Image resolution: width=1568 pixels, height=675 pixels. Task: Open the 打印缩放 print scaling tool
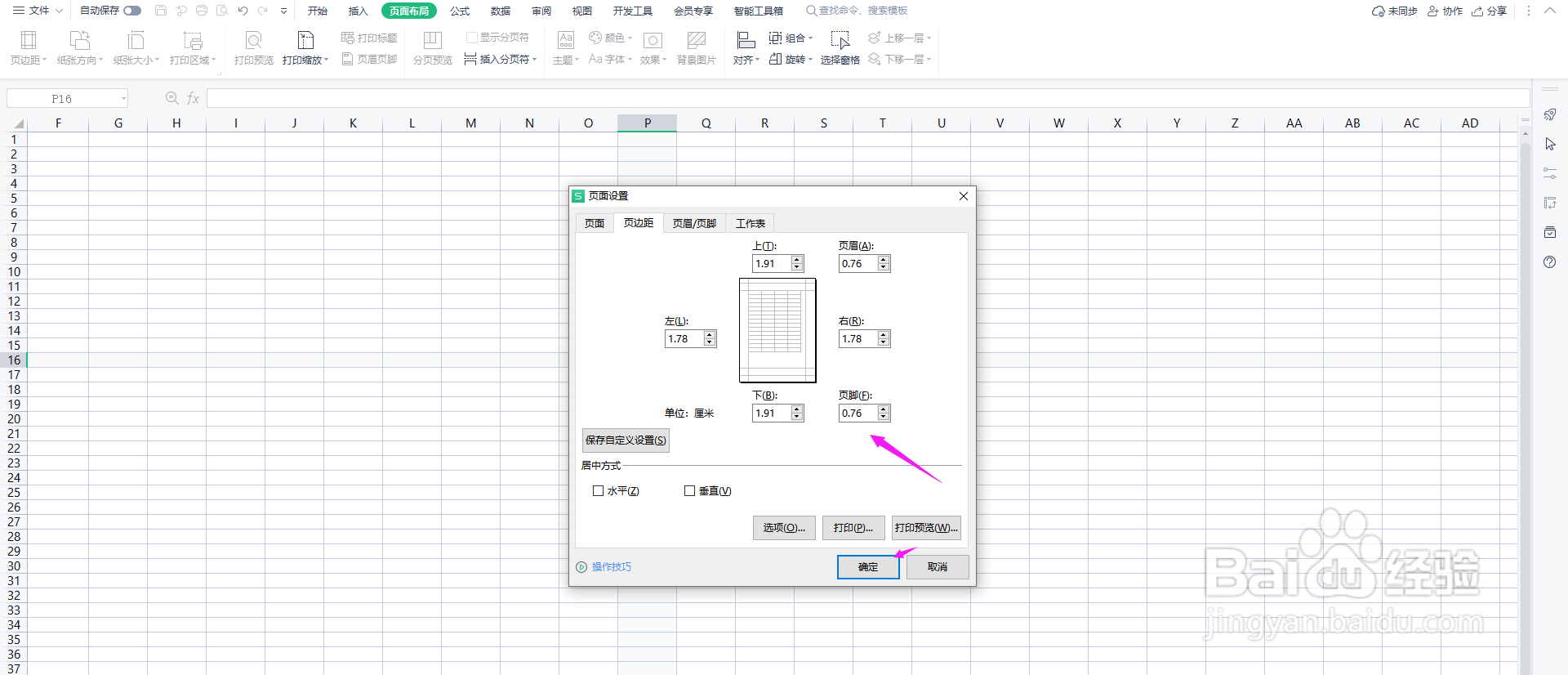point(305,47)
